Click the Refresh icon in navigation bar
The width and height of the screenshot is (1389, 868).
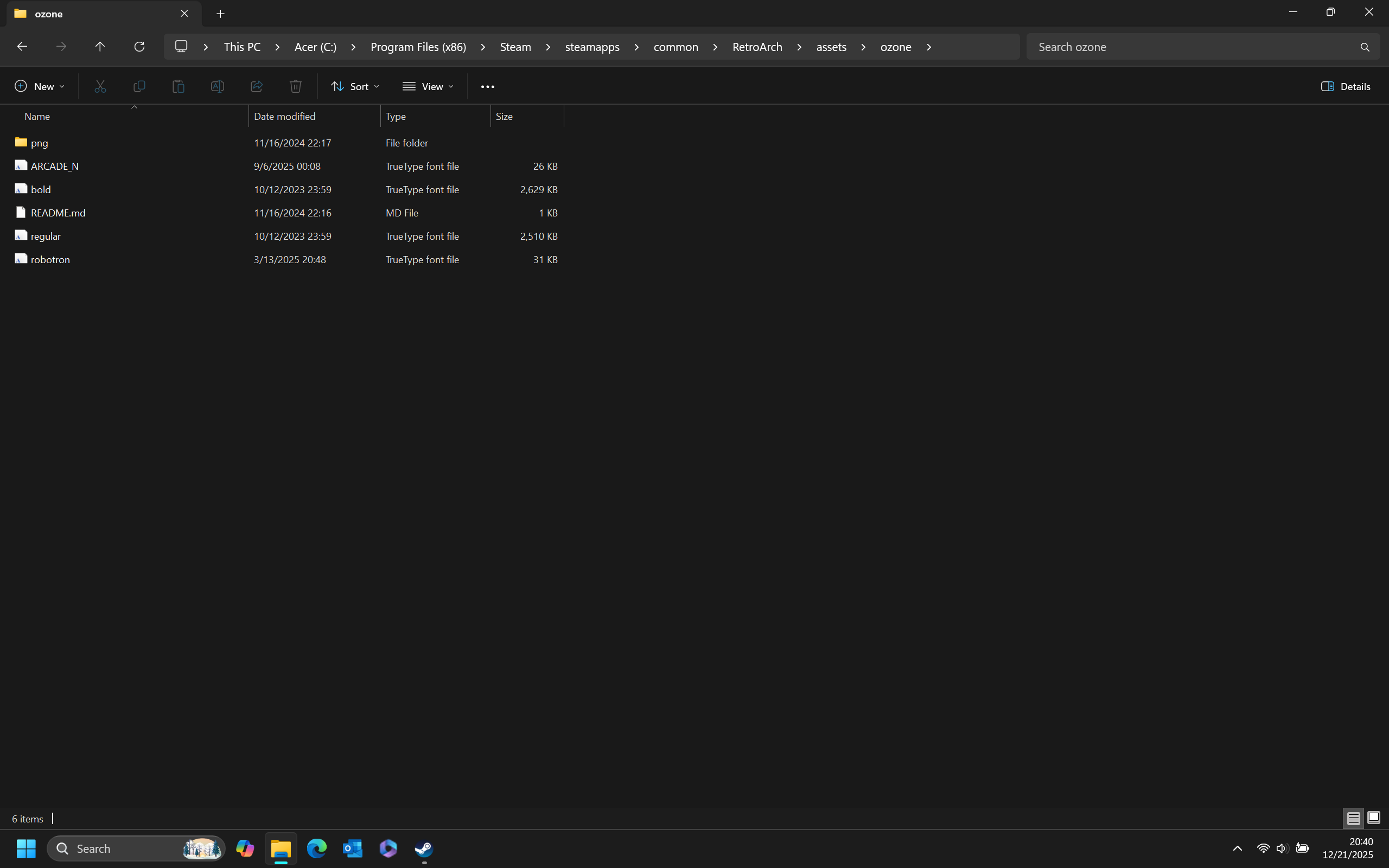[139, 47]
